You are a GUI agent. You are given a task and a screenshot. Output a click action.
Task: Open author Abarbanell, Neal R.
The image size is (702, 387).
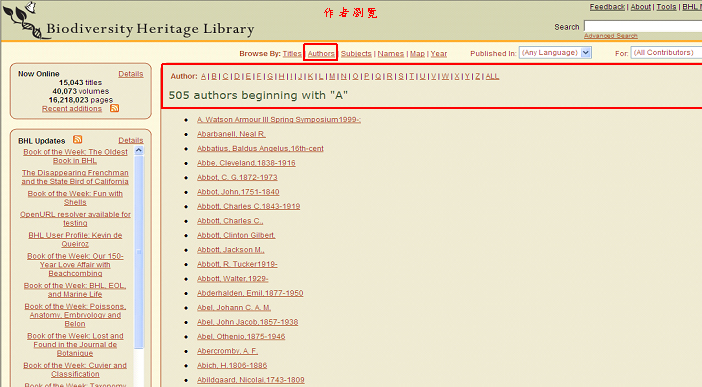231,134
